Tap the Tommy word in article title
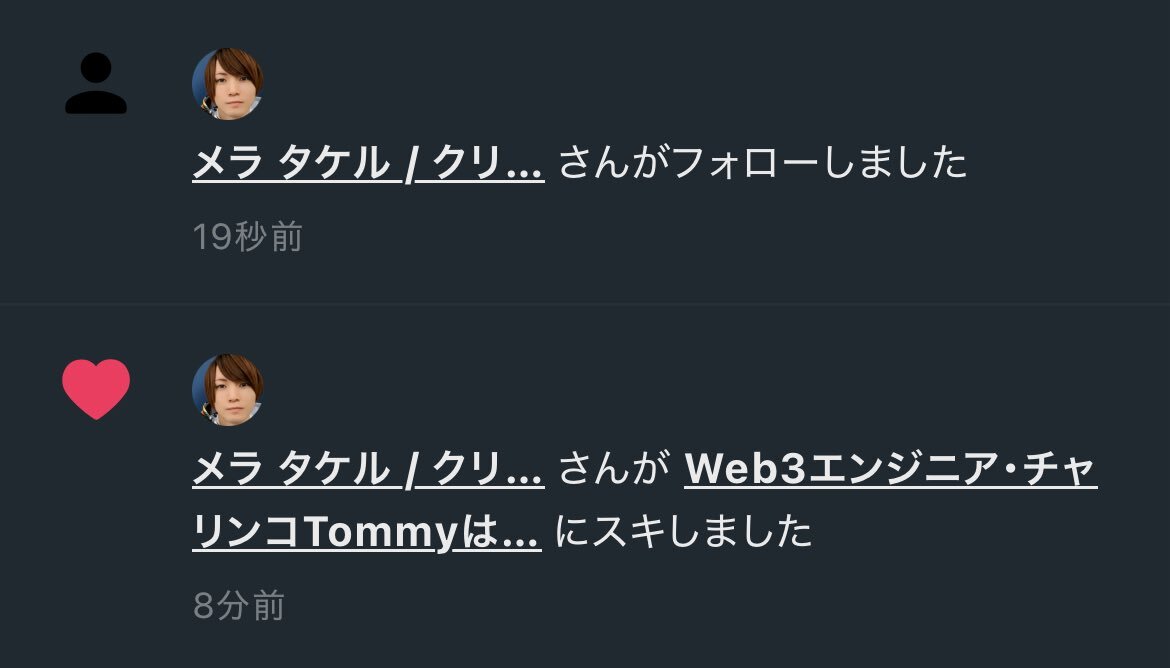This screenshot has height=668, width=1170. [x=381, y=533]
